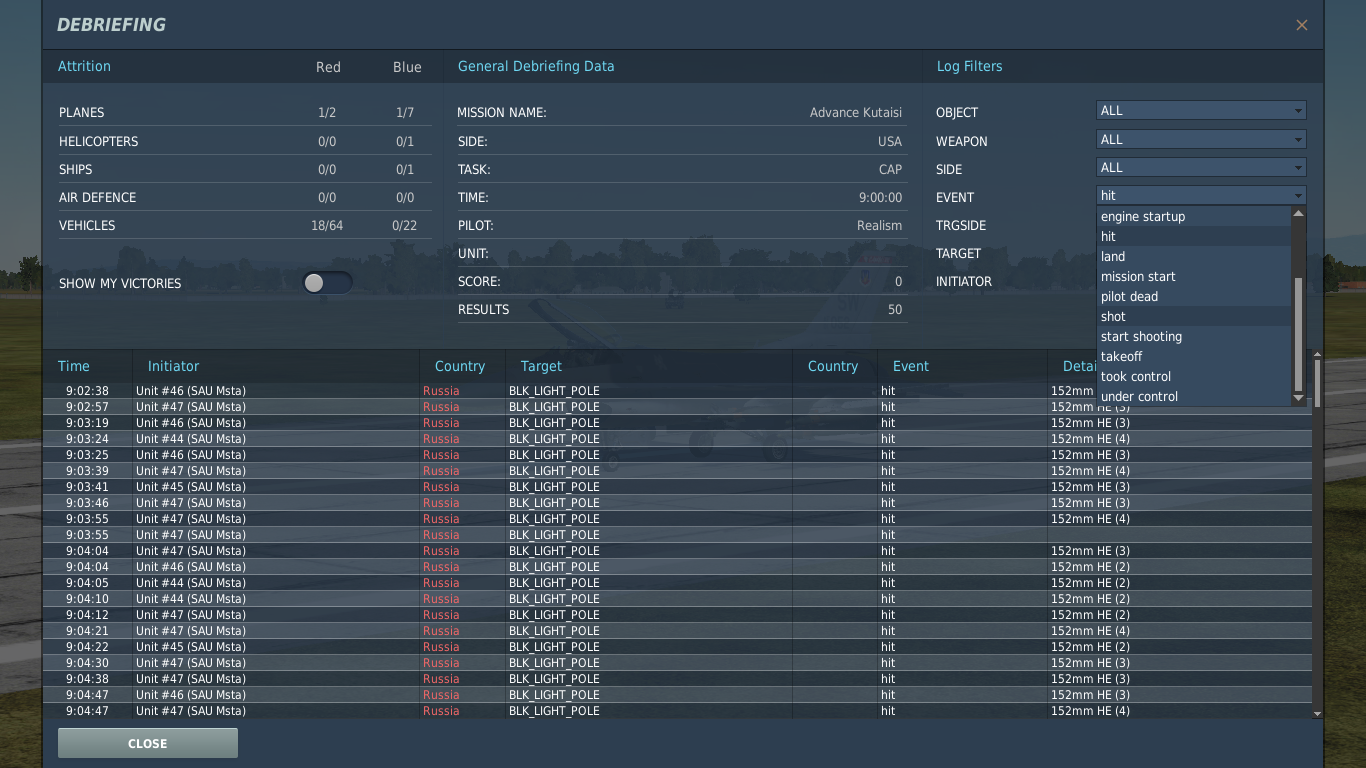The image size is (1366, 768).
Task: Click the event list scroll-down arrow
Action: point(1299,398)
